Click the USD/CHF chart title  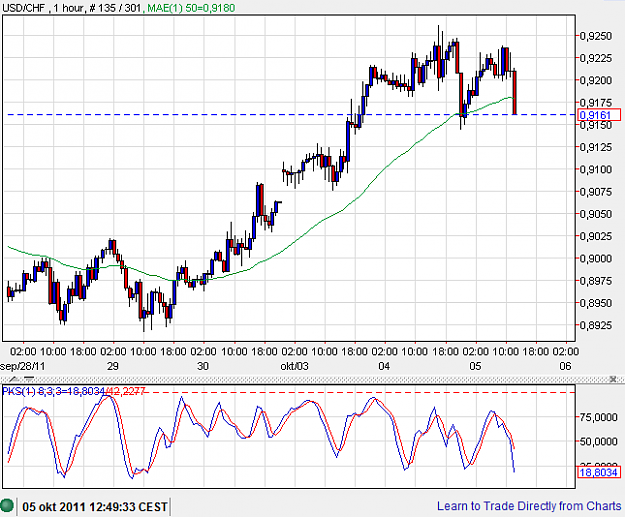pos(24,8)
